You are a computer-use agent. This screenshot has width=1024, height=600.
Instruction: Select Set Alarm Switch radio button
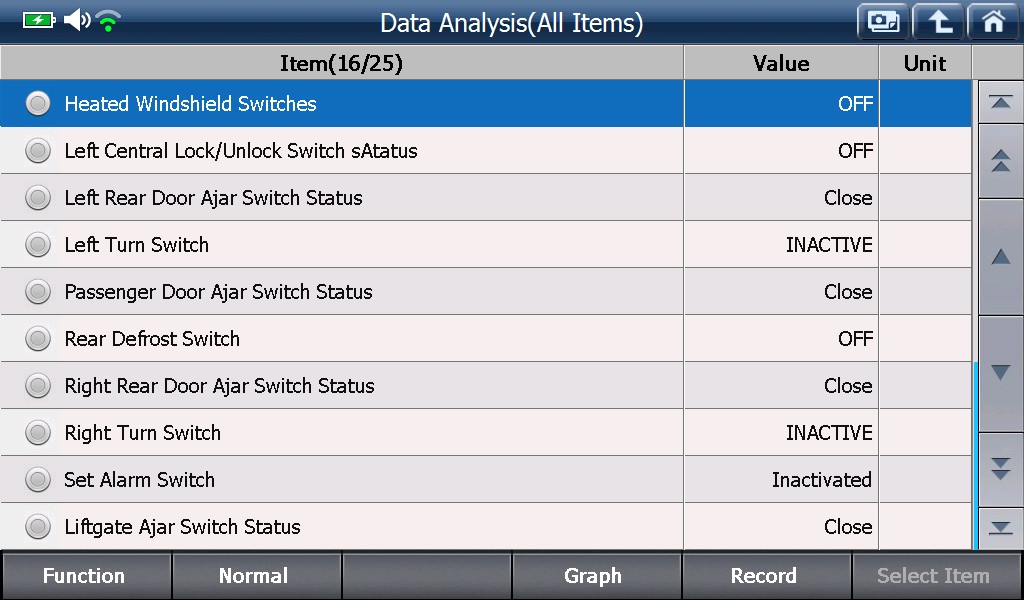[38, 479]
